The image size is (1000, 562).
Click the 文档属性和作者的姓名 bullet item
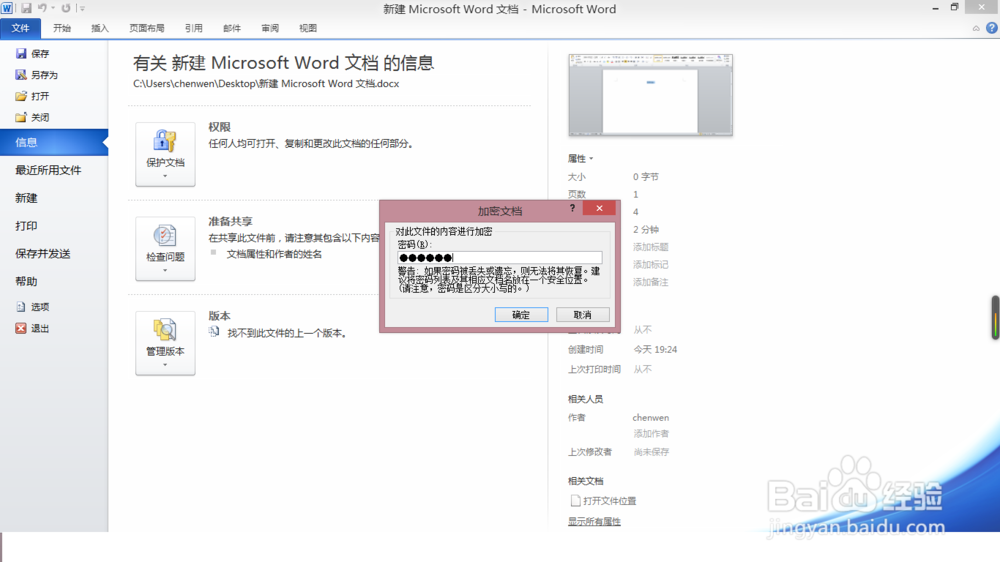tap(274, 254)
